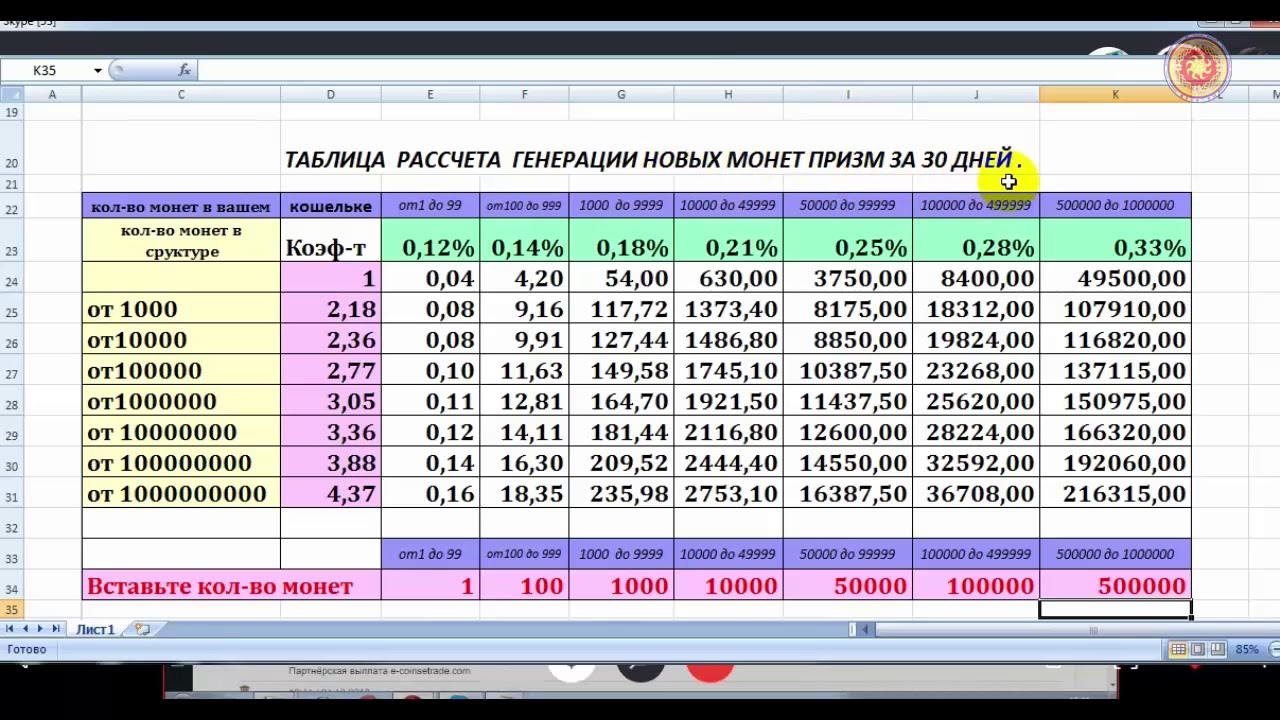
Task: Select the '500000' cell in row 34
Action: (x=1115, y=585)
